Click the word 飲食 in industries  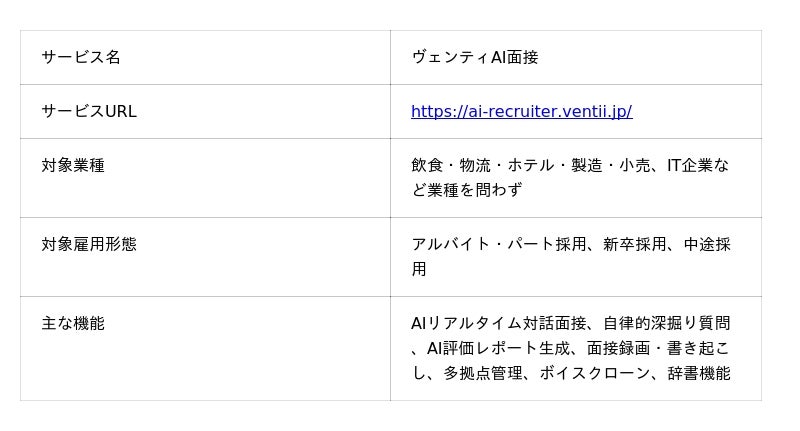click(x=427, y=165)
